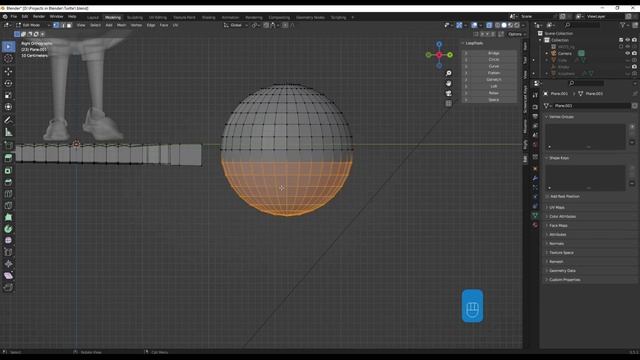
Task: Expand the Camera item in outliner
Action: pyautogui.click(x=547, y=53)
